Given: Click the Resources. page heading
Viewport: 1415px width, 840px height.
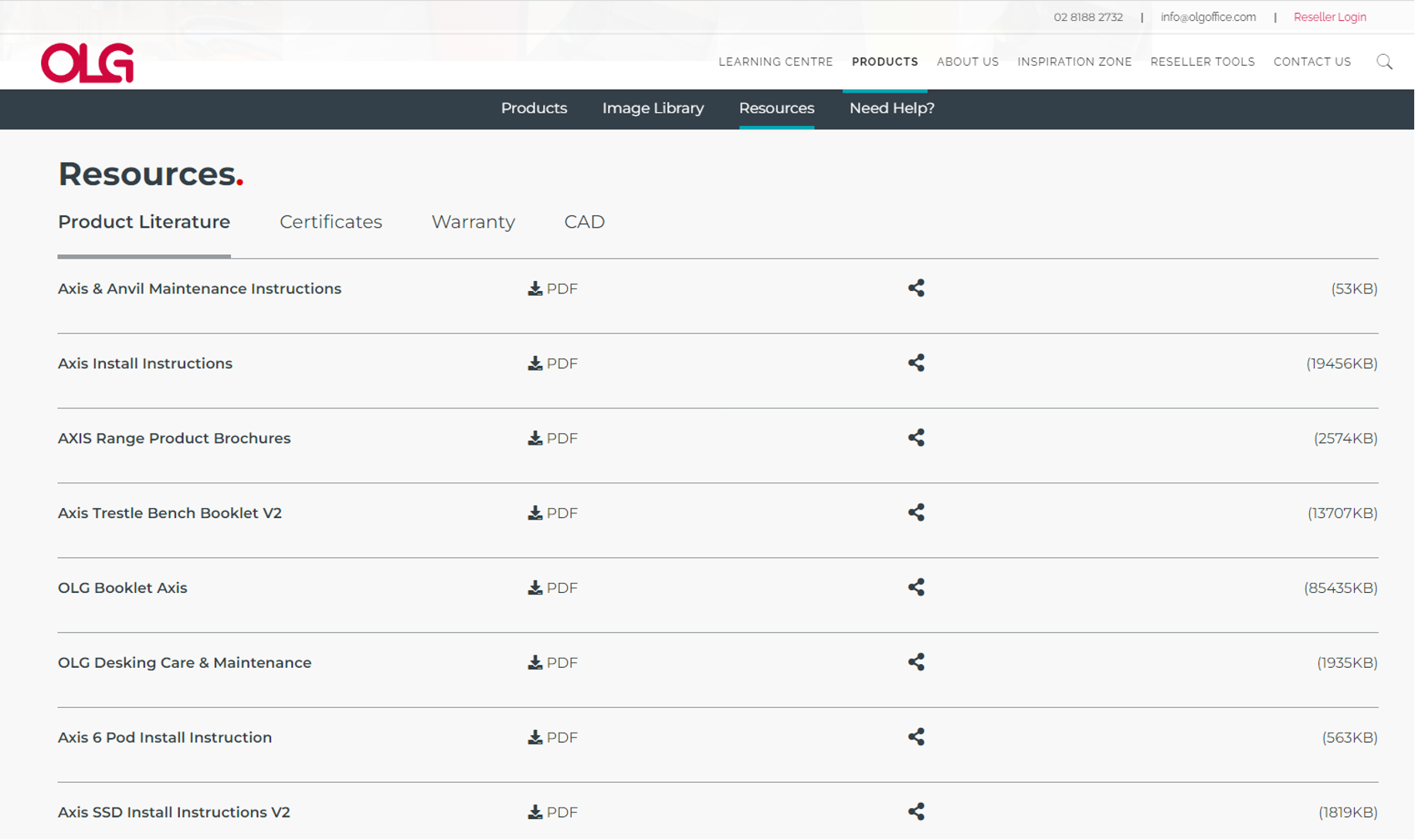Looking at the screenshot, I should click(x=151, y=174).
